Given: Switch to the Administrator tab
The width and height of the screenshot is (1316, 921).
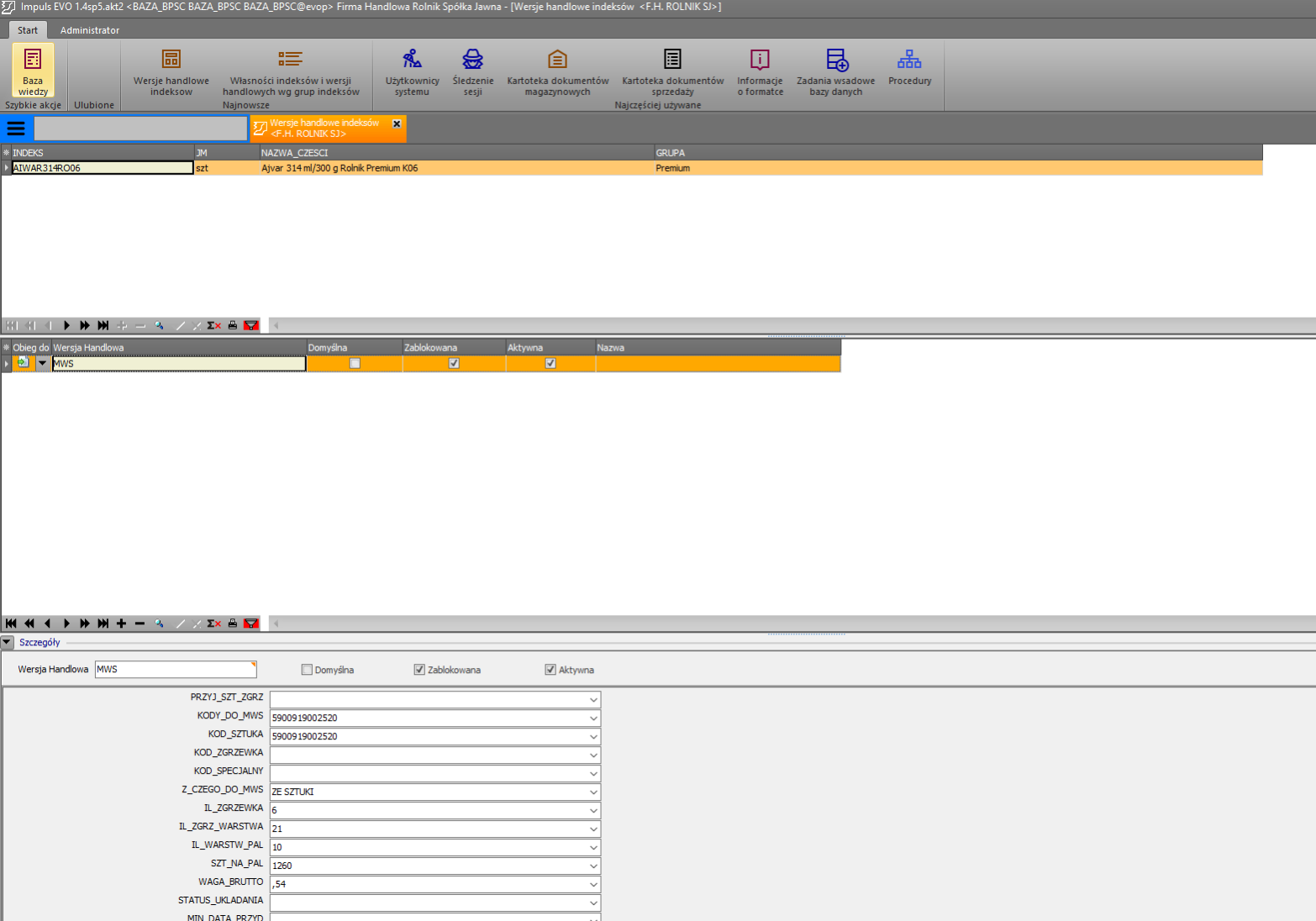Looking at the screenshot, I should click(90, 30).
